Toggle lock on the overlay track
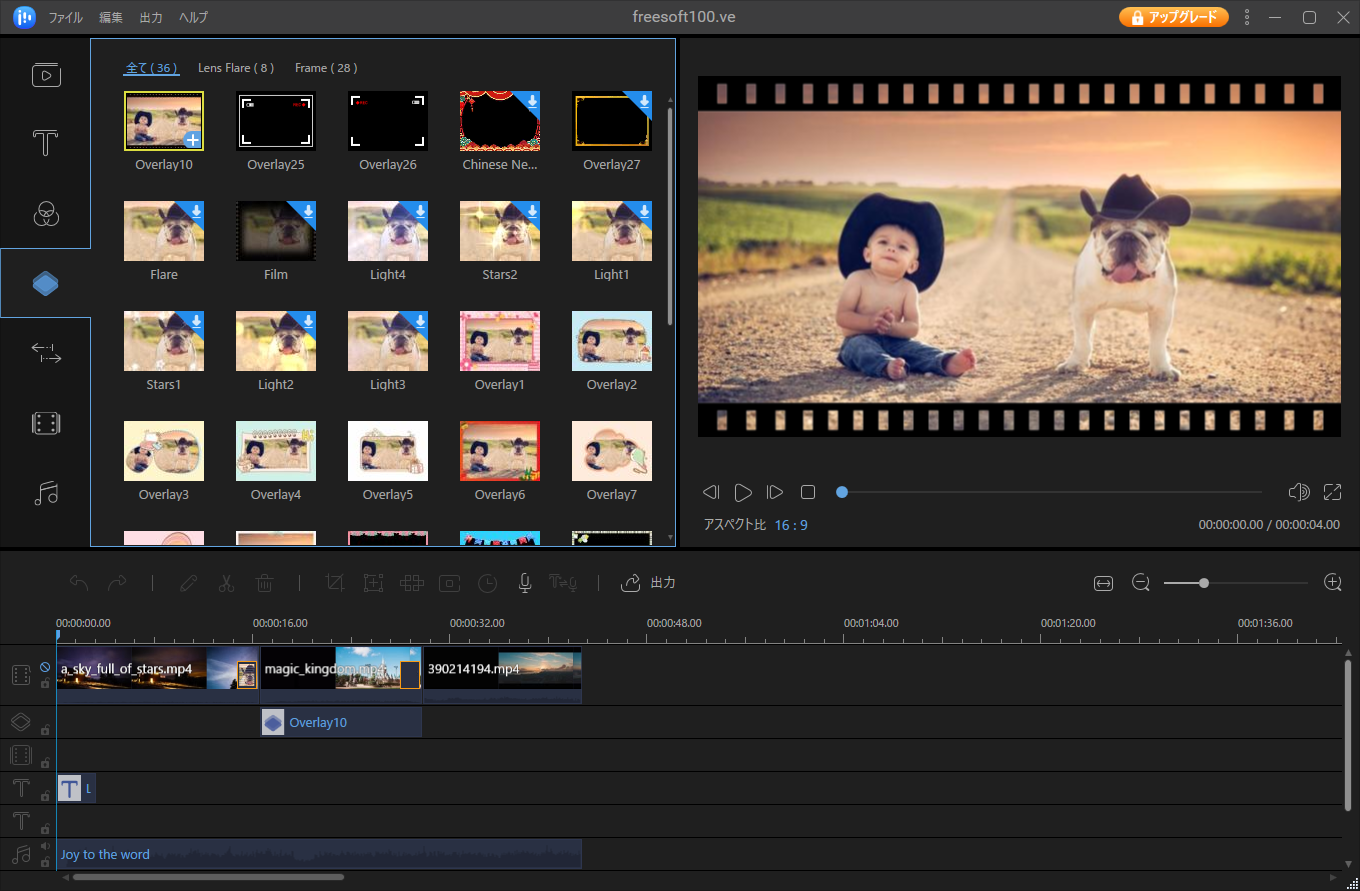The width and height of the screenshot is (1360, 891). (x=45, y=730)
